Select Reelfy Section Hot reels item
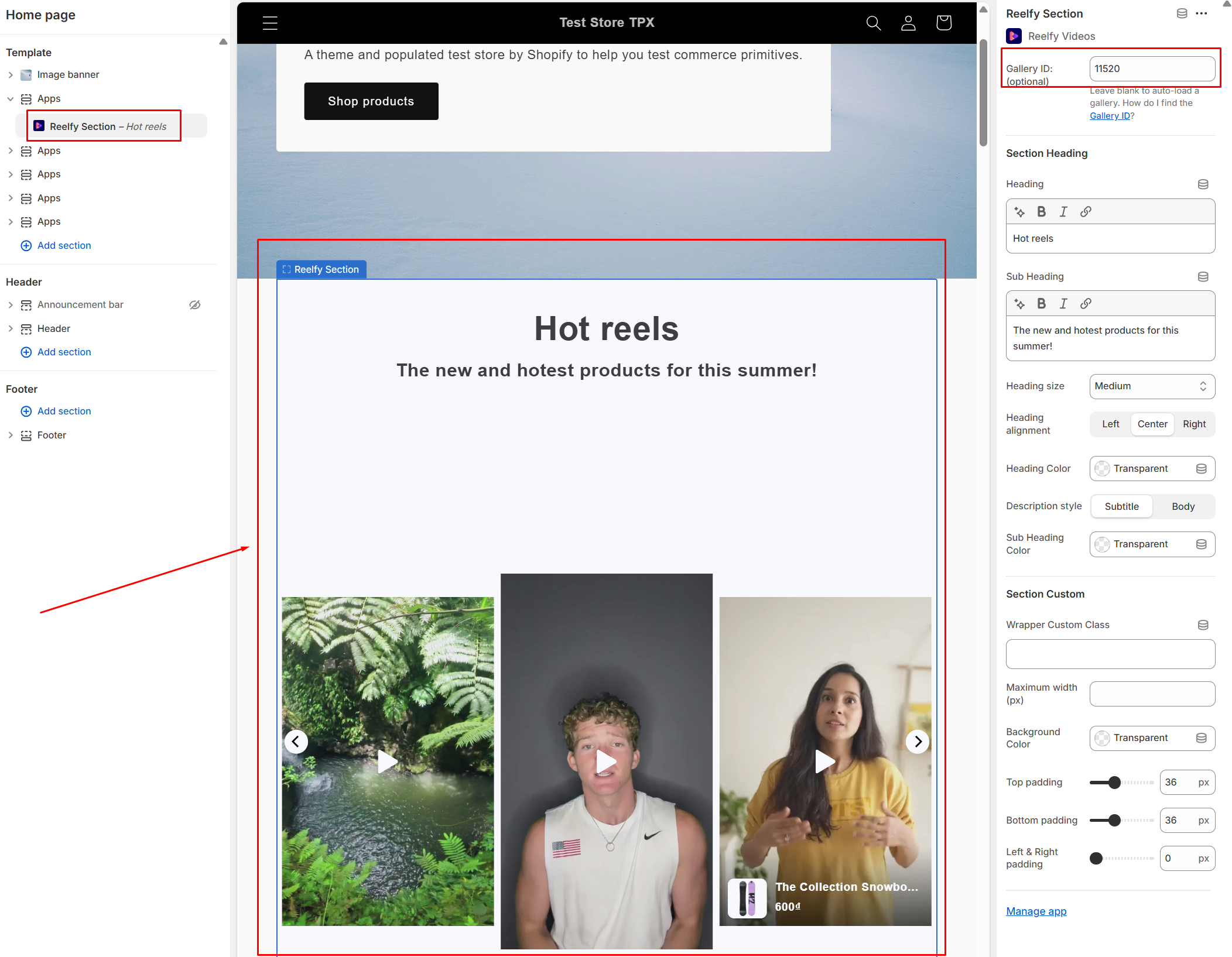 [x=108, y=126]
